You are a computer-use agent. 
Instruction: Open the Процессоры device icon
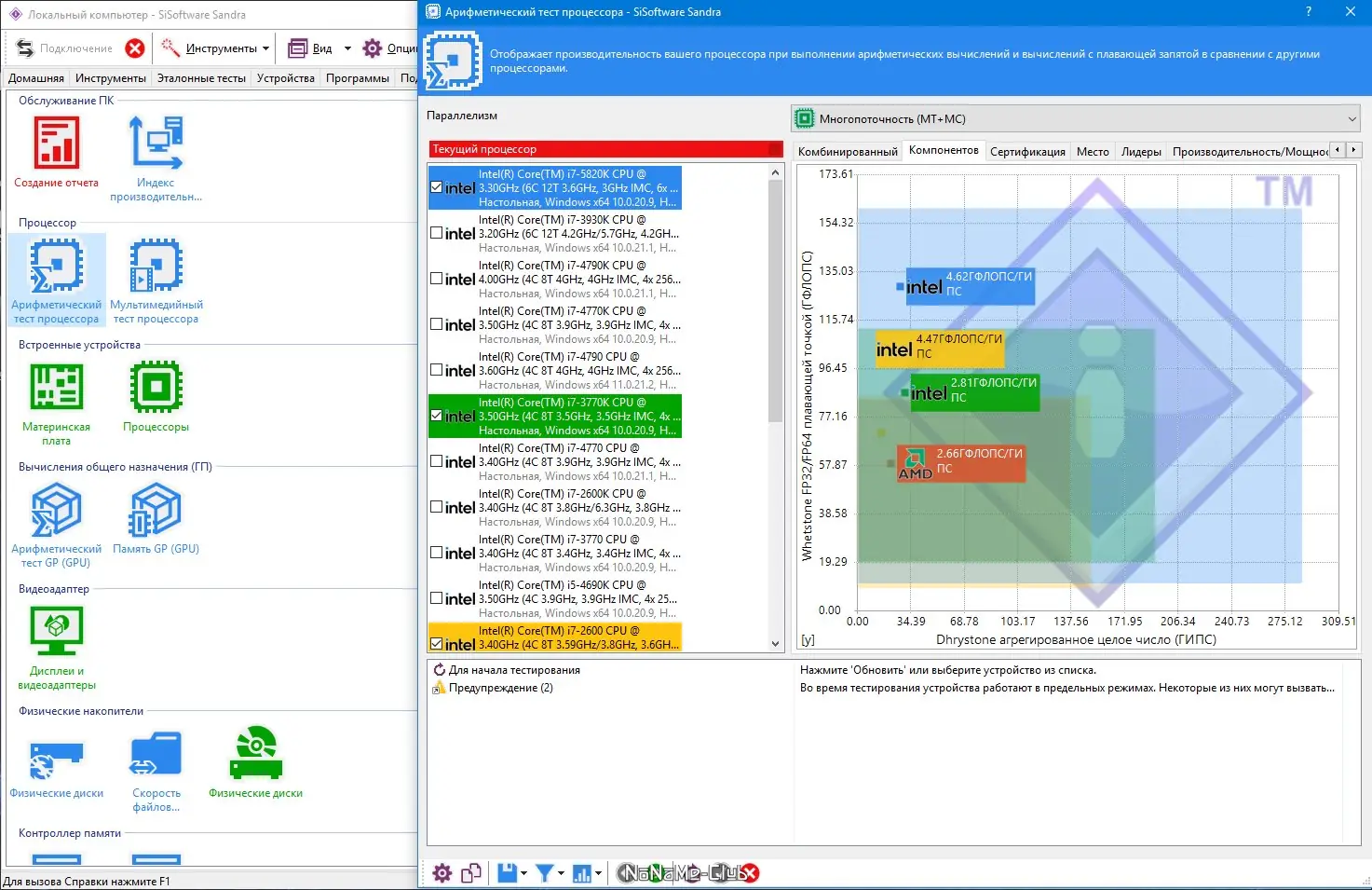156,387
